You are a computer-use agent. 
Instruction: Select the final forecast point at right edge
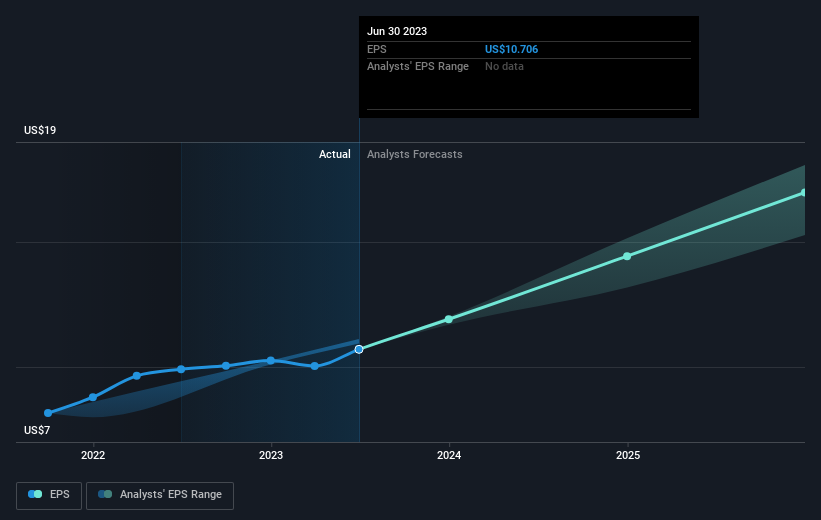[x=803, y=192]
